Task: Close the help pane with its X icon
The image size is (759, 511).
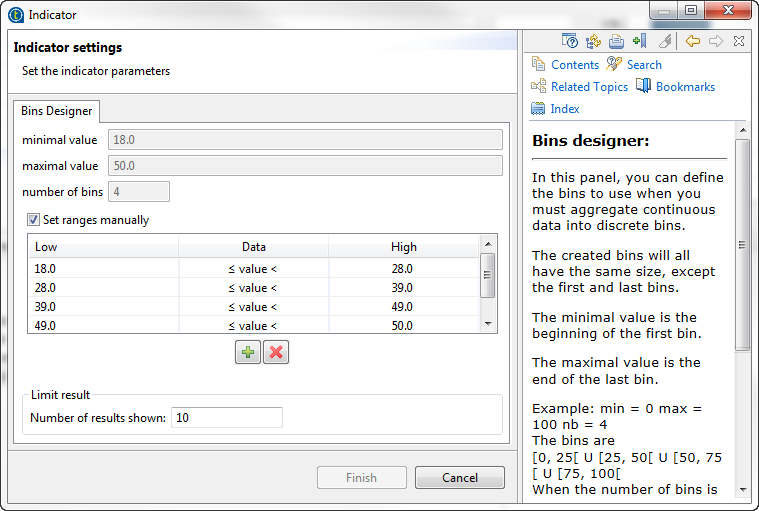Action: click(739, 41)
